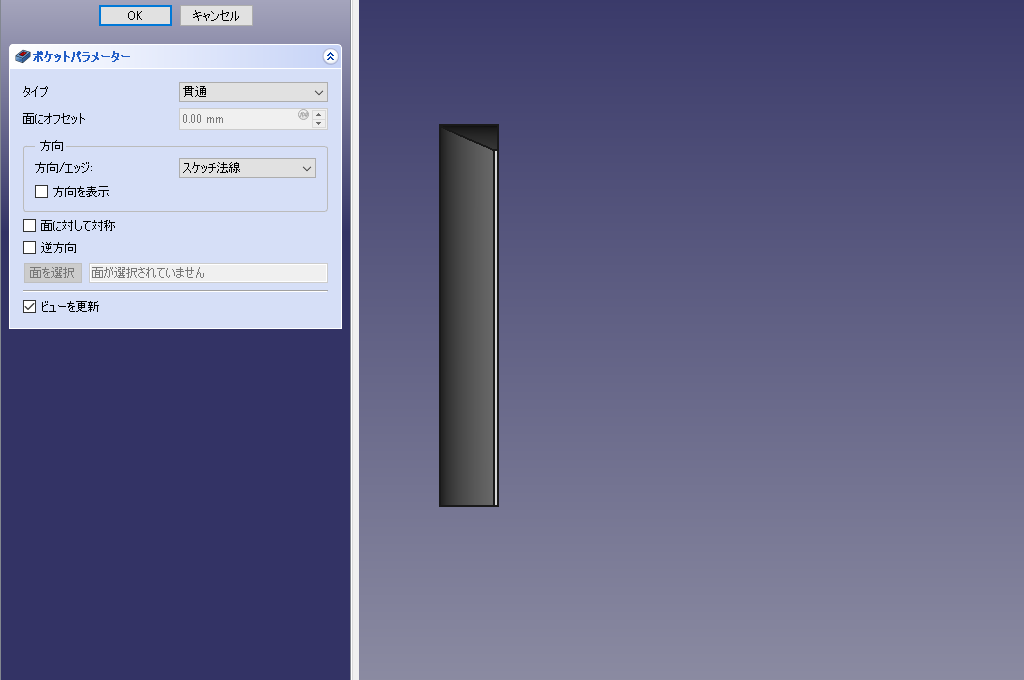Click the down arrow of the offset spinner
This screenshot has height=680, width=1024.
tap(319, 124)
